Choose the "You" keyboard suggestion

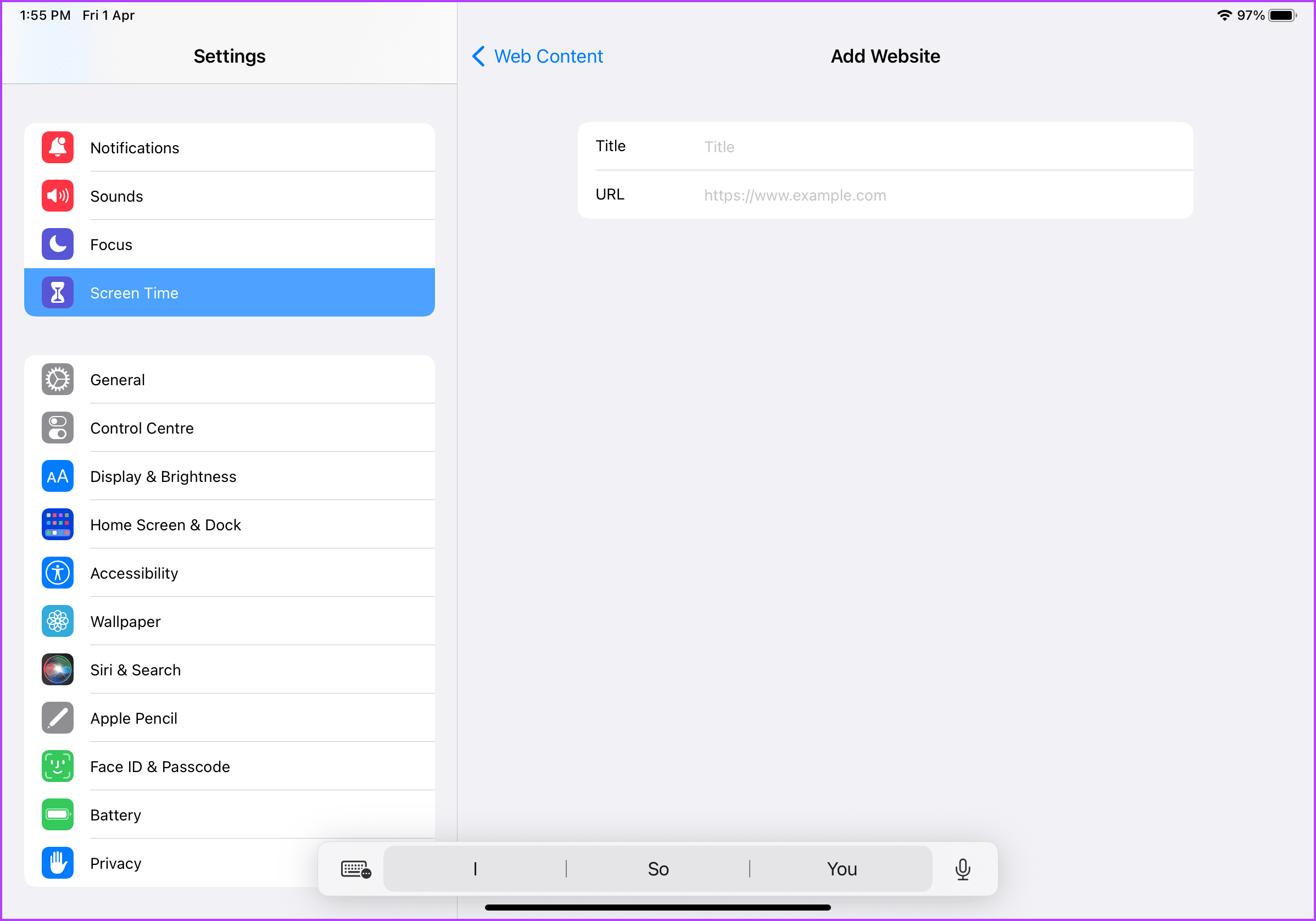(841, 869)
